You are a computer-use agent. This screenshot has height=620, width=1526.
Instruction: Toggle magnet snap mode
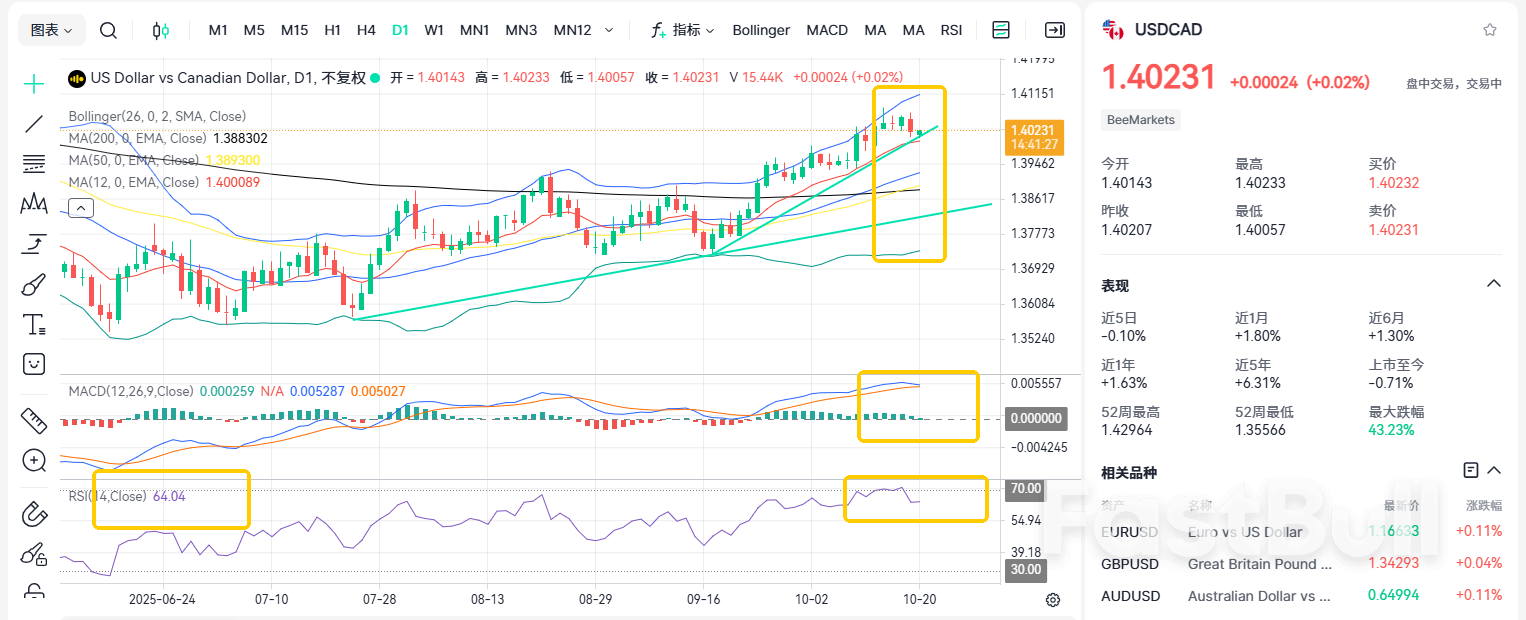pos(34,515)
